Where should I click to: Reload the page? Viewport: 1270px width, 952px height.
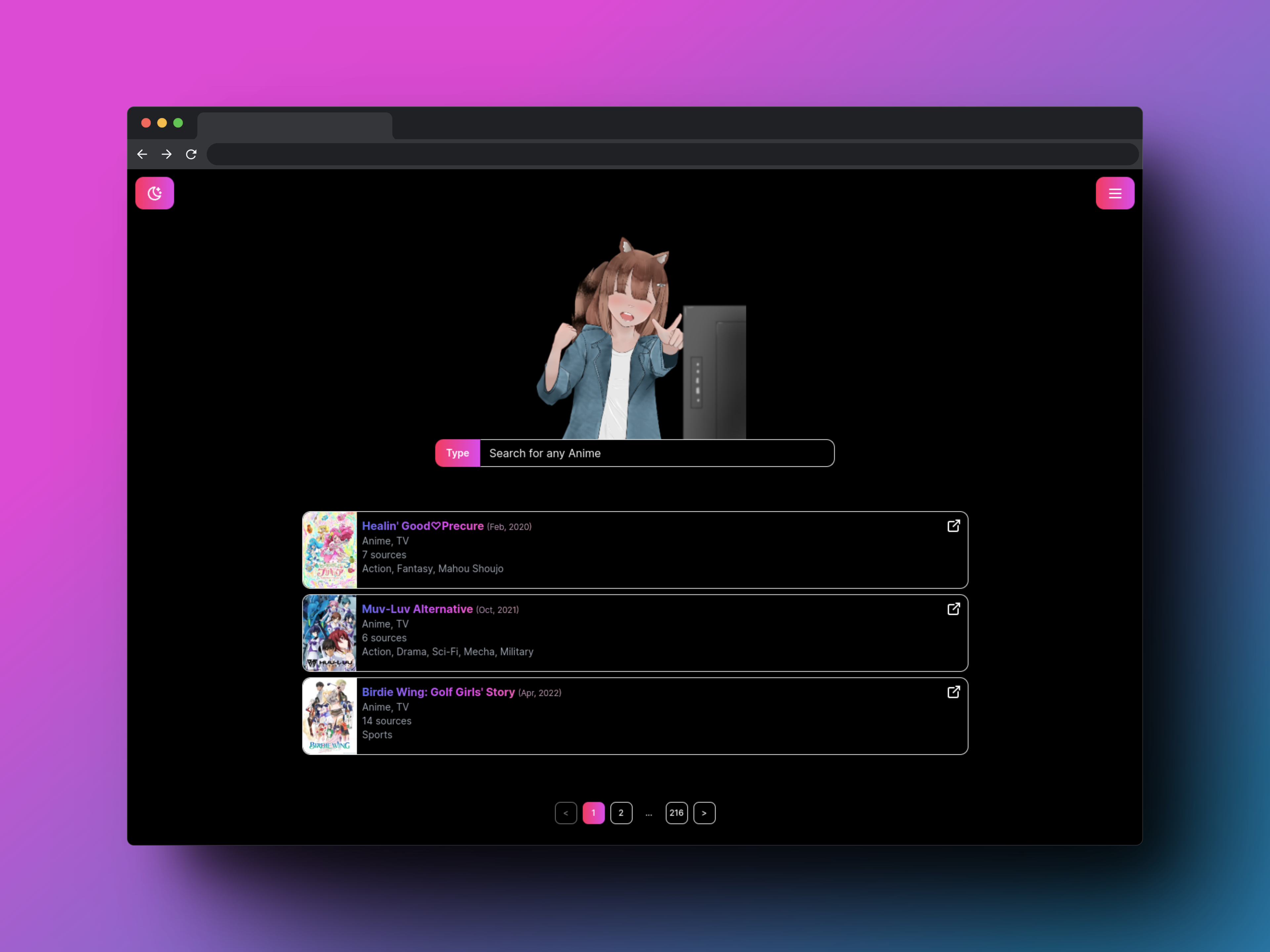[191, 154]
